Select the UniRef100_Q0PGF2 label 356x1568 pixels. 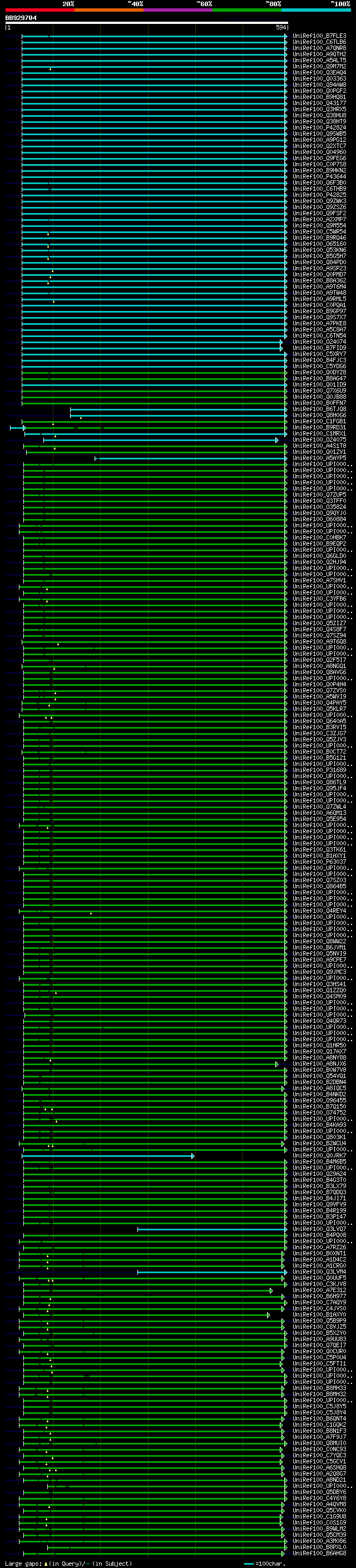[x=319, y=91]
